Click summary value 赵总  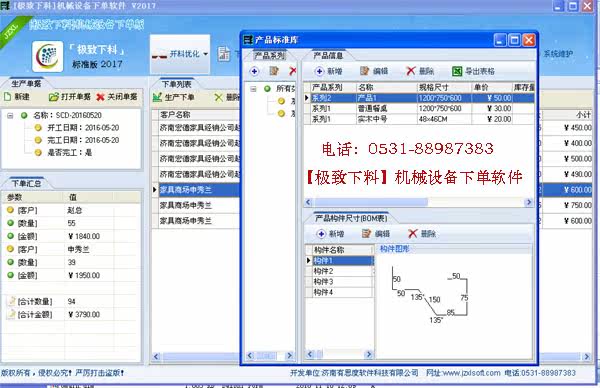coord(75,210)
